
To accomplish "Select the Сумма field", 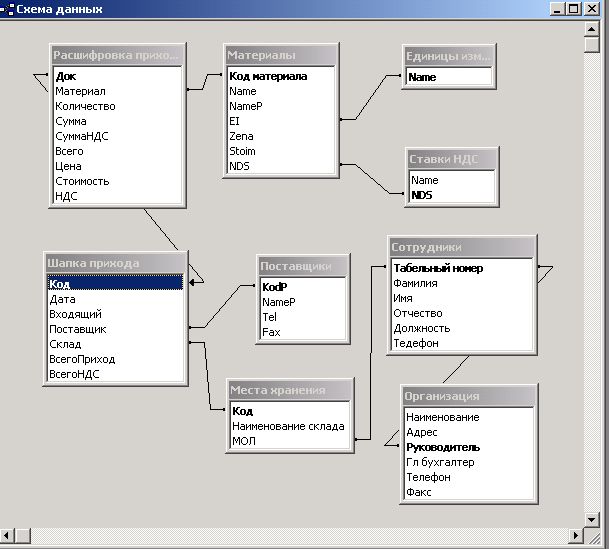I will 118,121.
